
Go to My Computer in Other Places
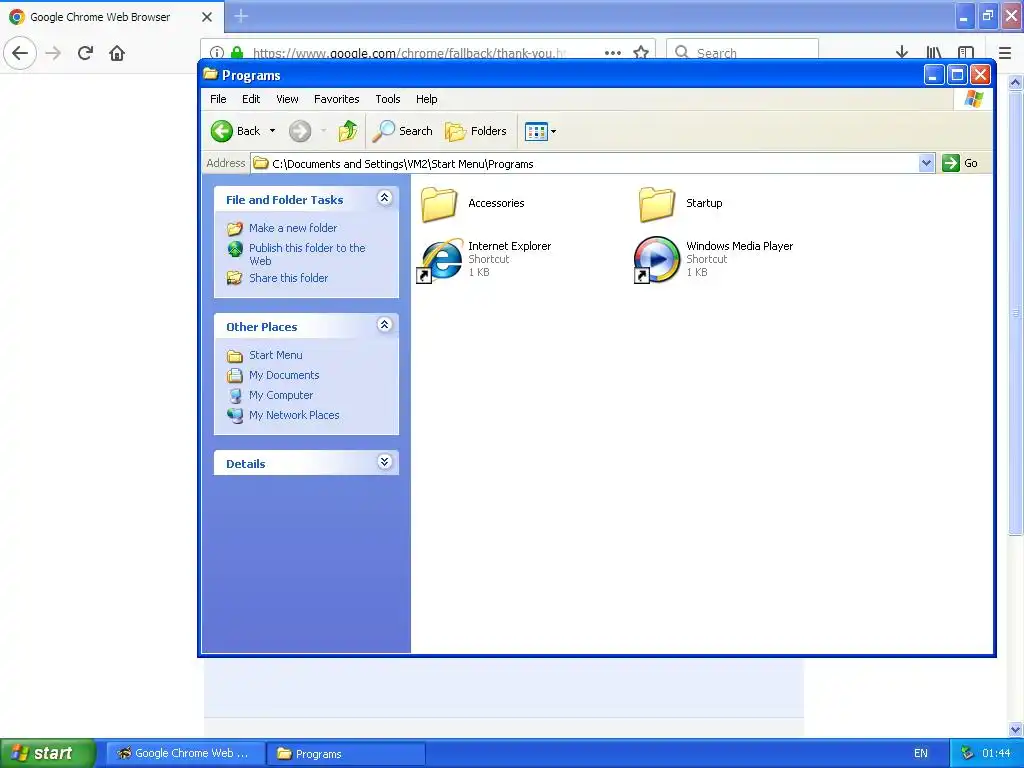click(x=281, y=395)
